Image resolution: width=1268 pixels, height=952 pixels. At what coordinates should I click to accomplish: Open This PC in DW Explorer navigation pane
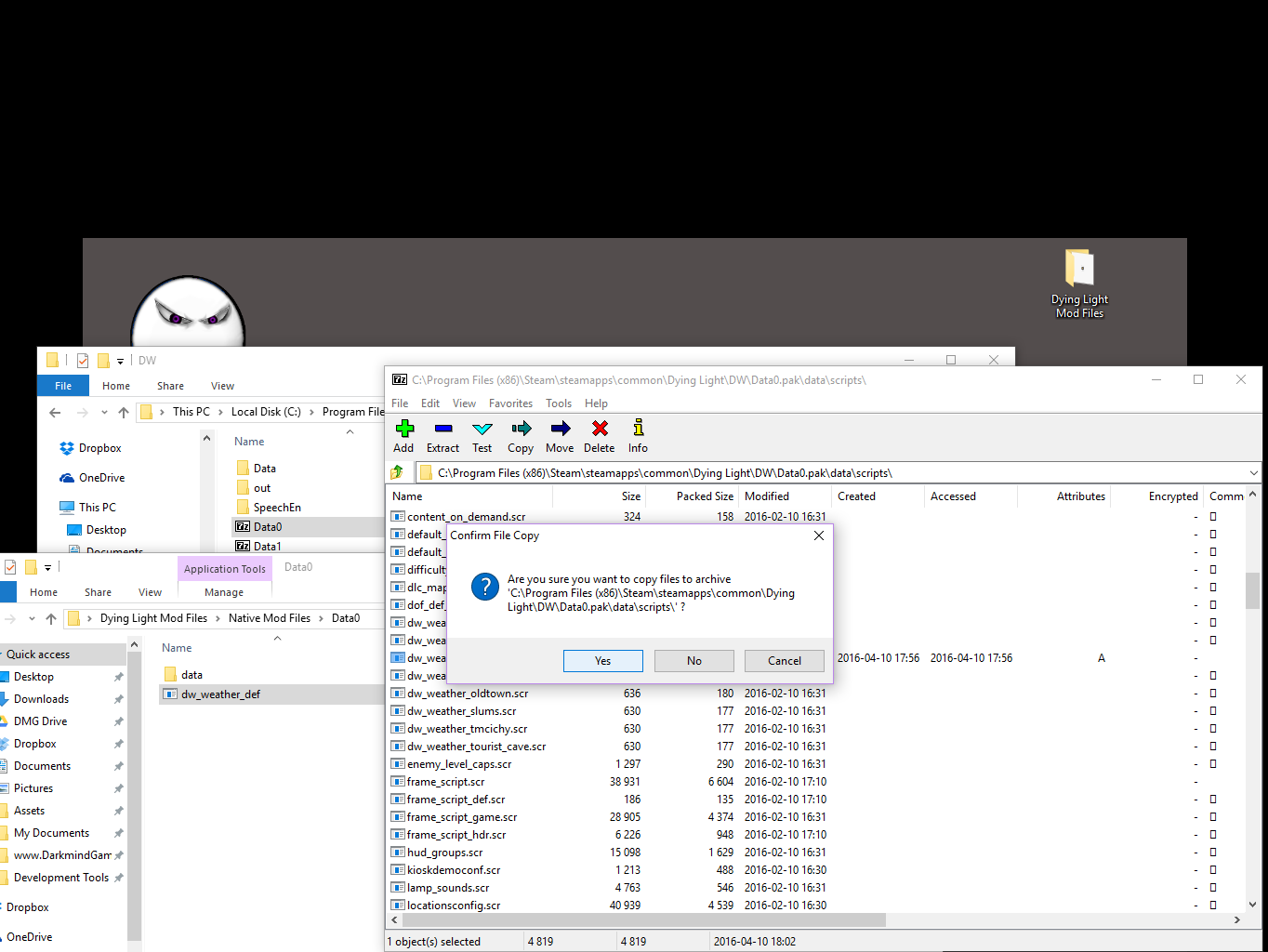coord(98,508)
